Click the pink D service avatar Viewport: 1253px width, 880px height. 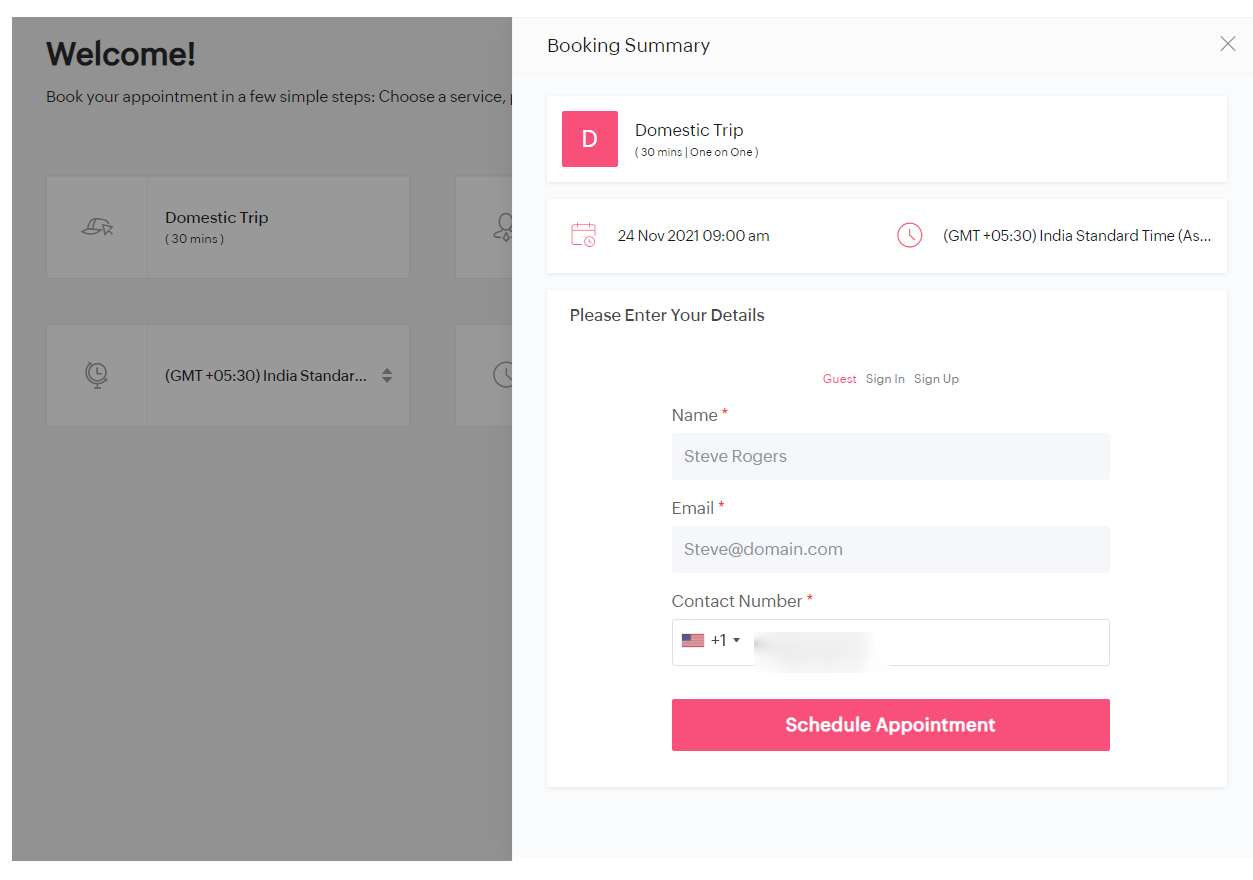[589, 139]
